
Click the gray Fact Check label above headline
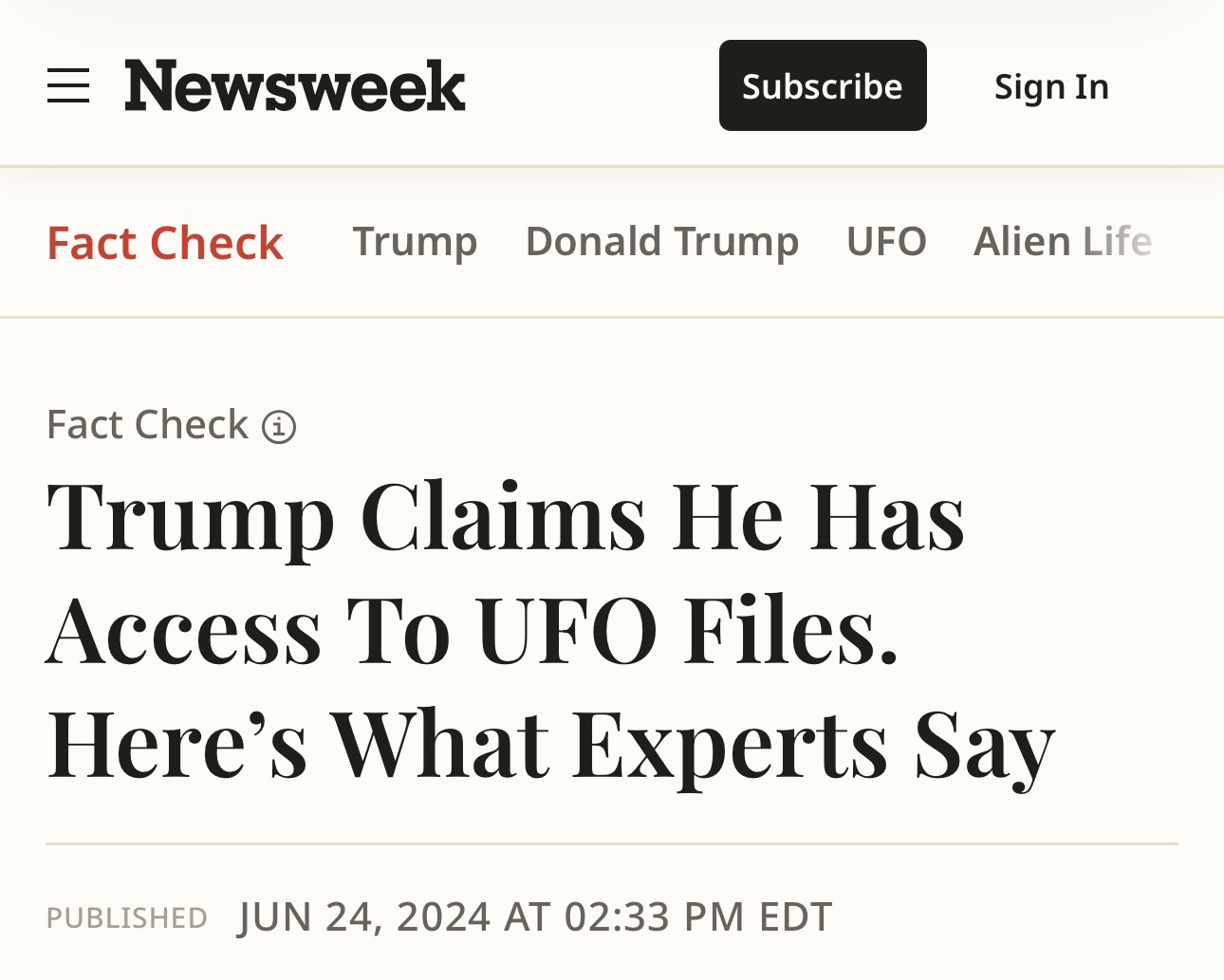tap(147, 424)
